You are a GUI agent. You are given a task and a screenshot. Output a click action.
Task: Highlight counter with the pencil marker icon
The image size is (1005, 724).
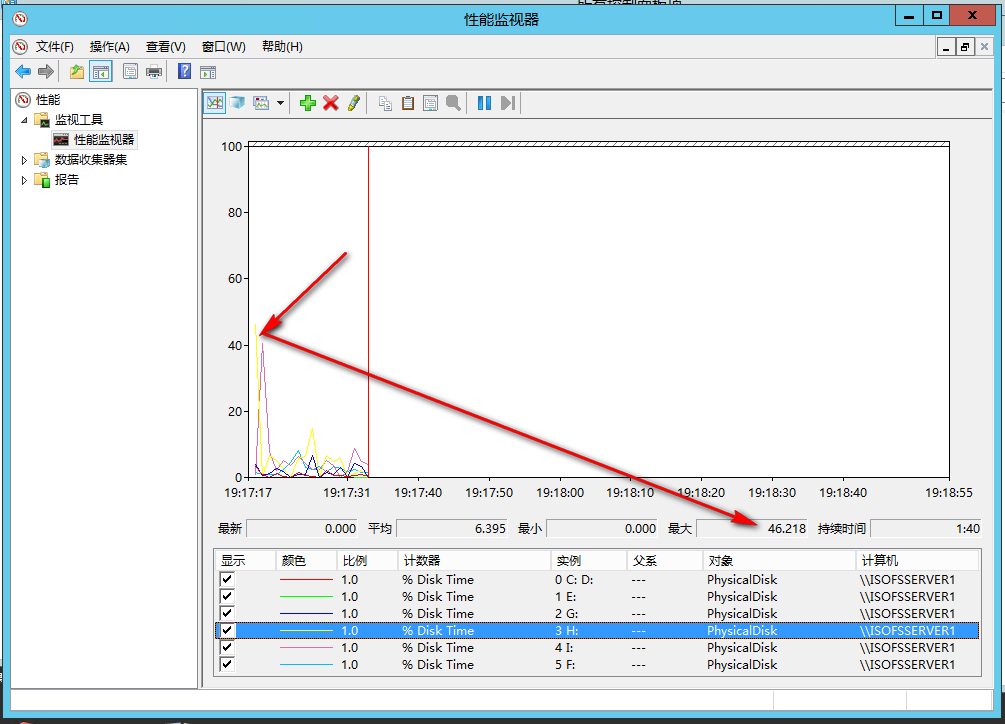pyautogui.click(x=354, y=103)
